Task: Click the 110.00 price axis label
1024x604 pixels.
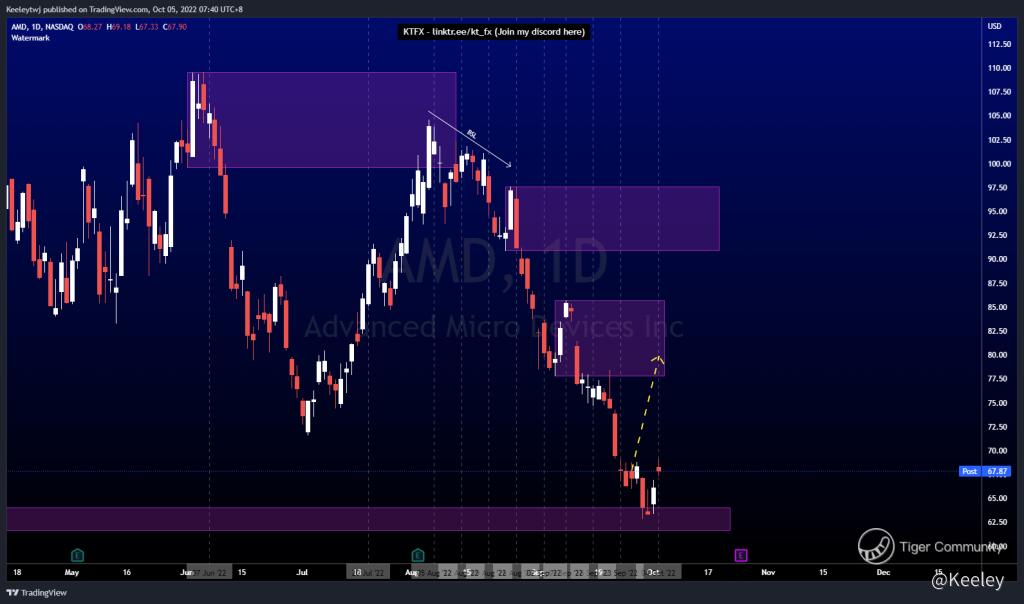Action: point(999,68)
